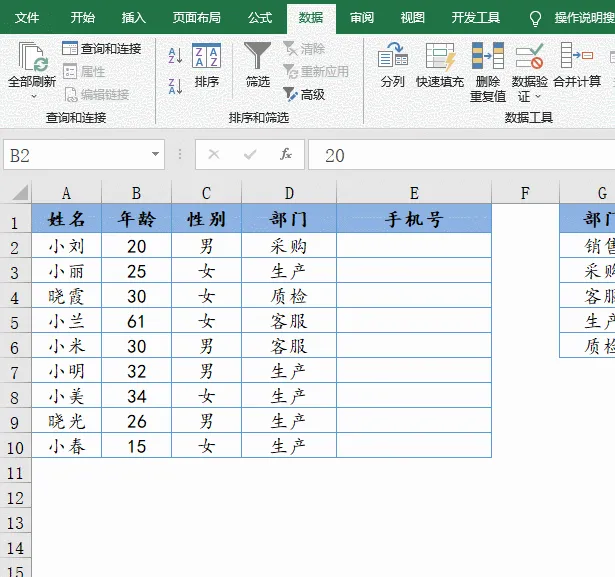Image resolution: width=615 pixels, height=577 pixels.
Task: Click Edit Links (编辑链接)
Action: point(96,95)
